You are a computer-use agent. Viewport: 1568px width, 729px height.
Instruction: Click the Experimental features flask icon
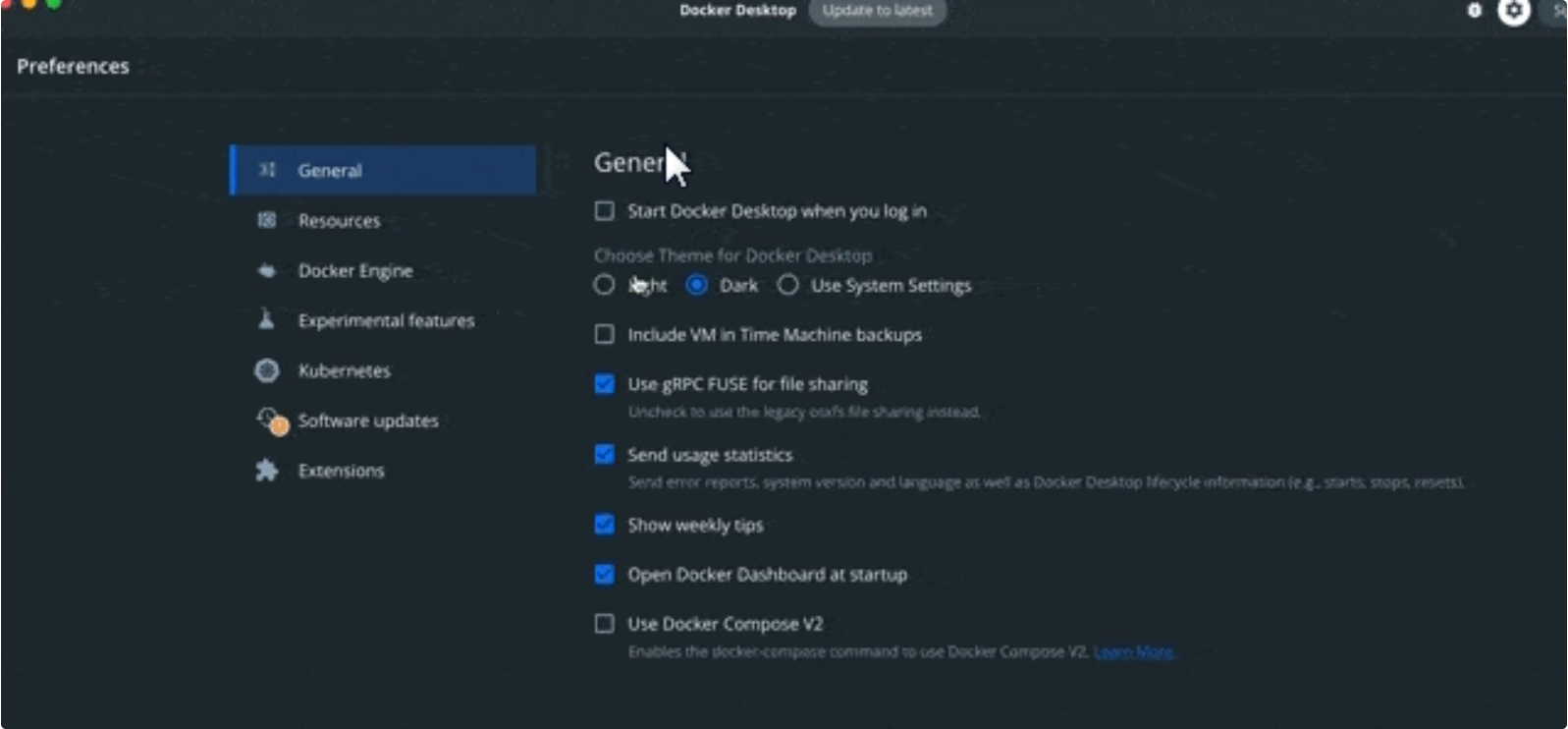266,318
